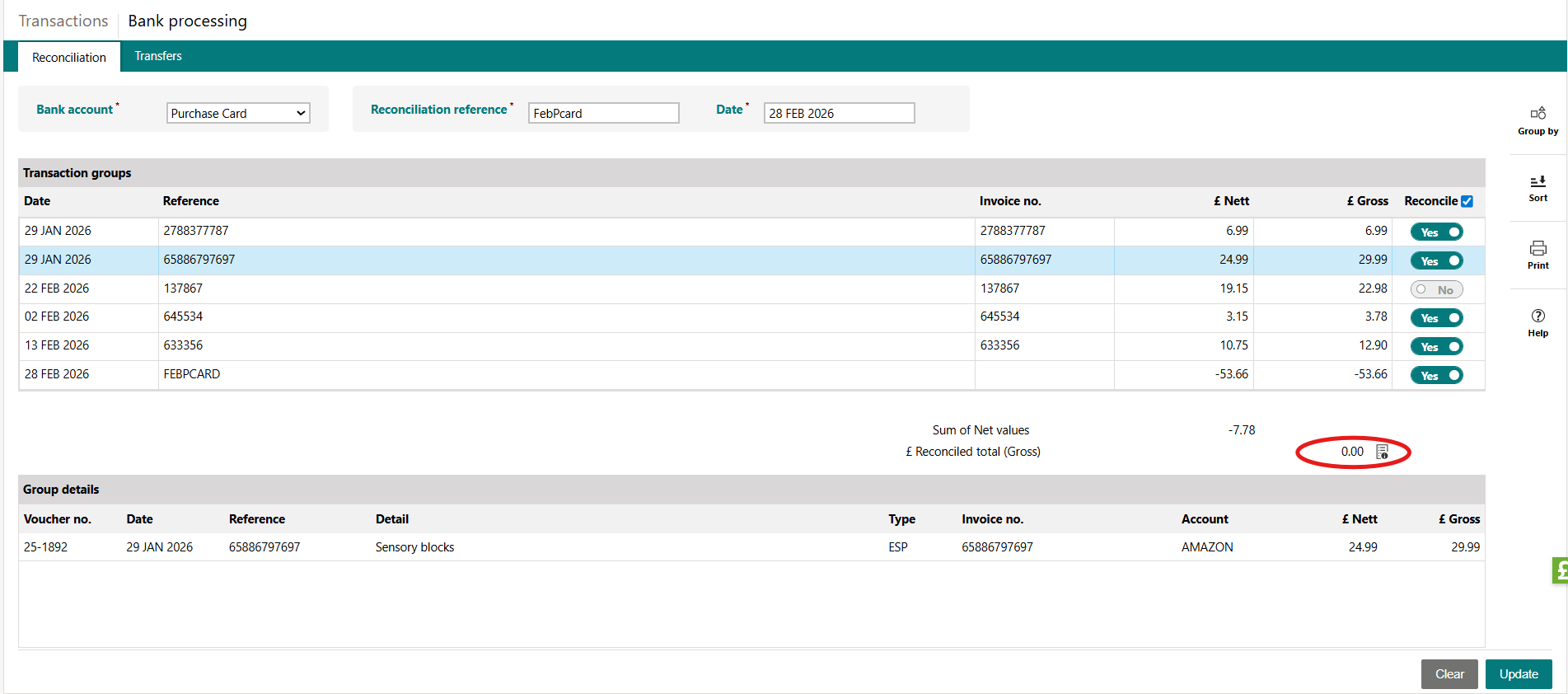Click the Reference column header in Transaction groups
Image resolution: width=1568 pixels, height=694 pixels.
191,201
